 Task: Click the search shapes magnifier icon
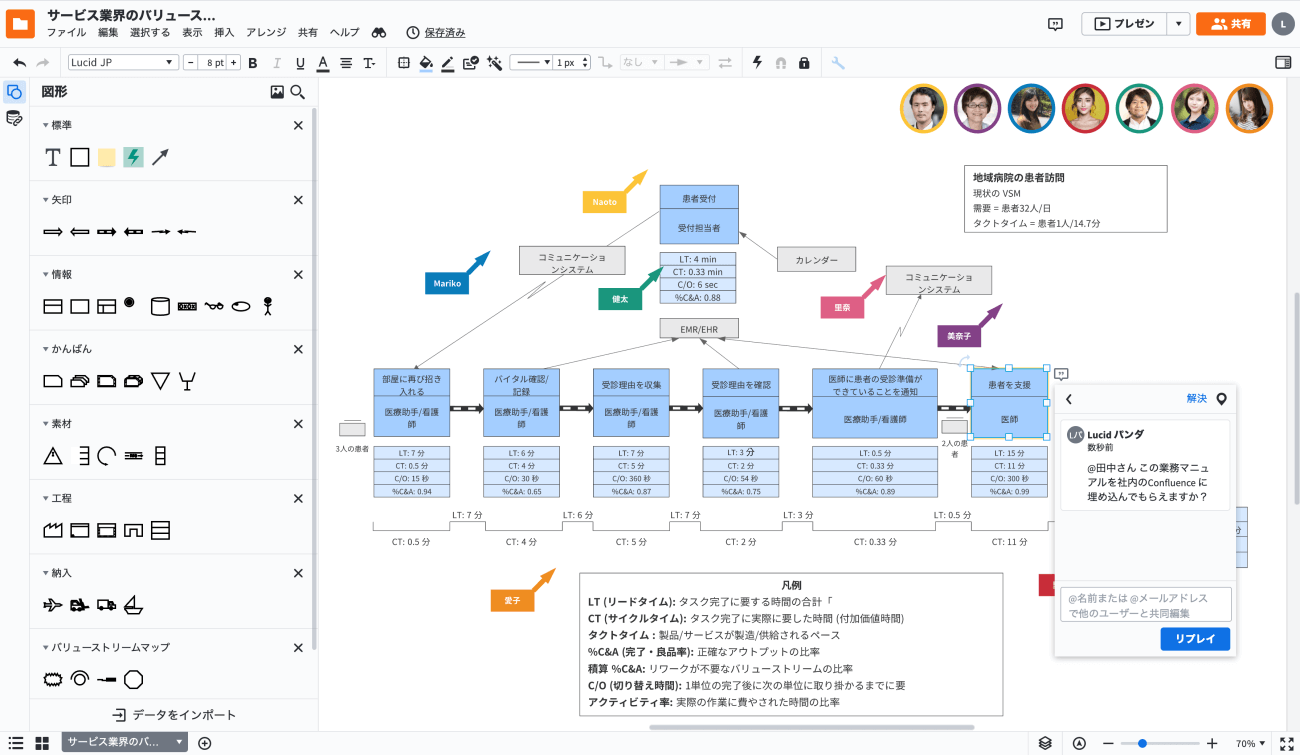point(298,92)
